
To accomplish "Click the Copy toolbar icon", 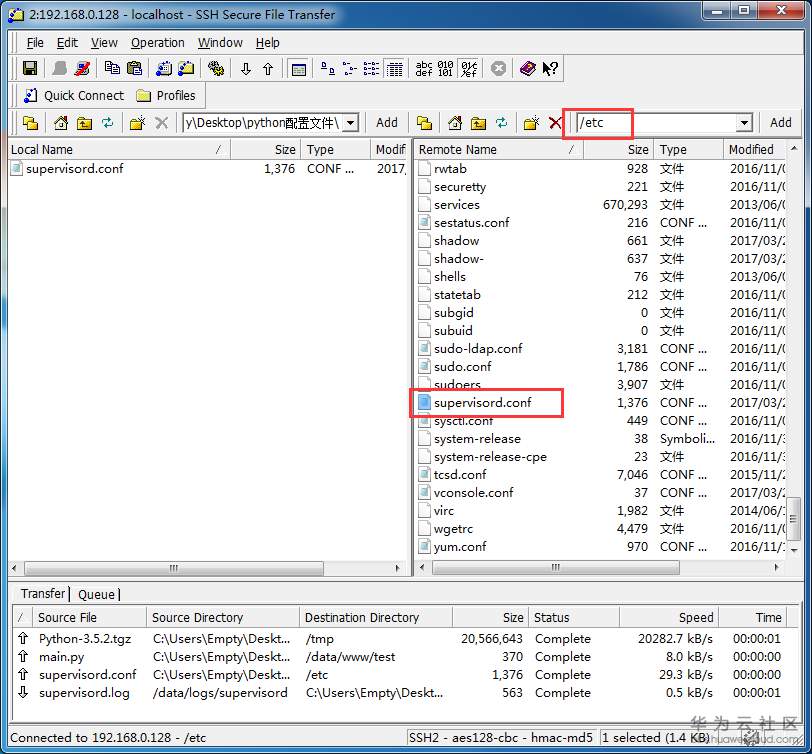I will [x=112, y=68].
